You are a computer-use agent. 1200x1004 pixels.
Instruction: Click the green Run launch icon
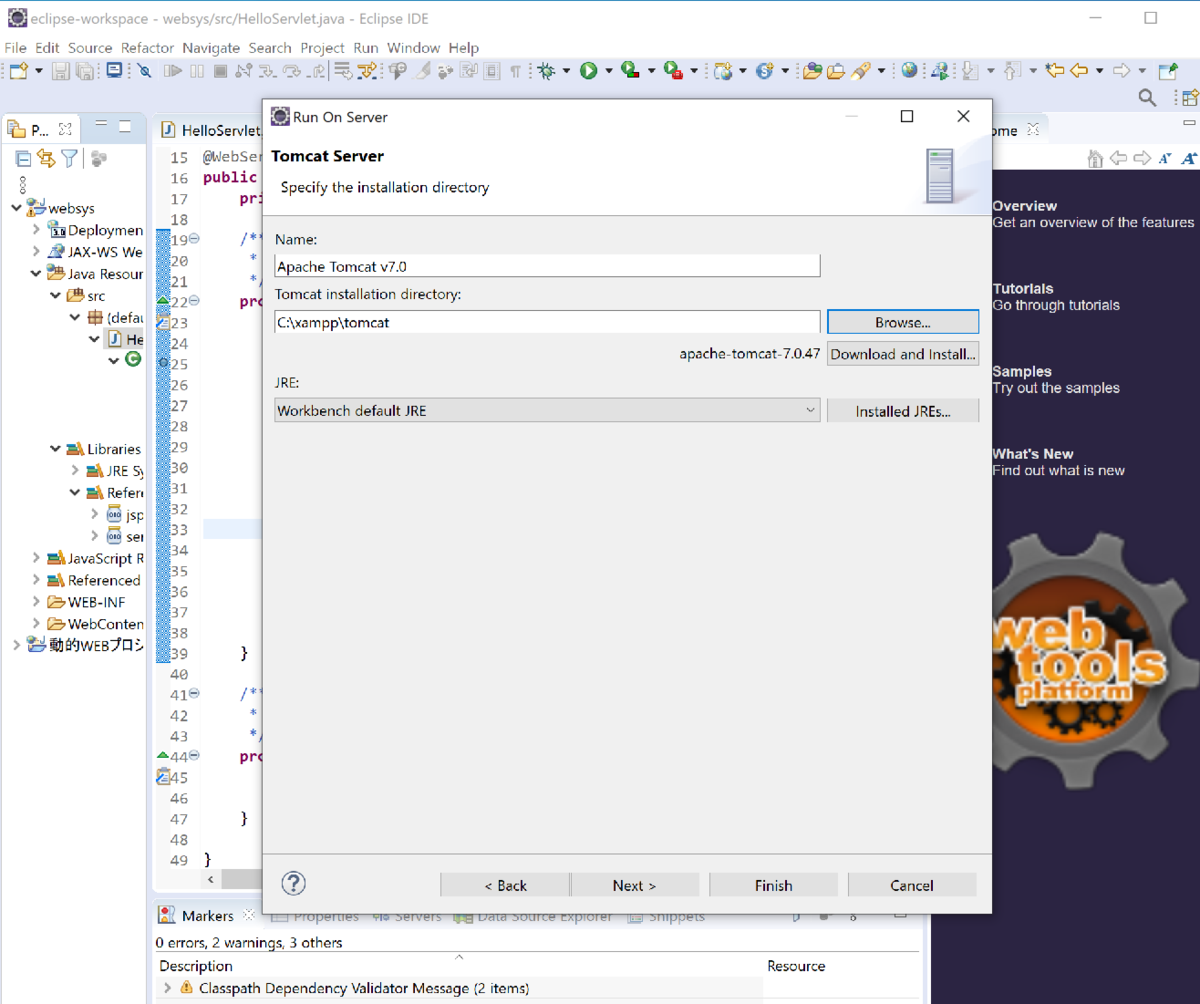588,71
